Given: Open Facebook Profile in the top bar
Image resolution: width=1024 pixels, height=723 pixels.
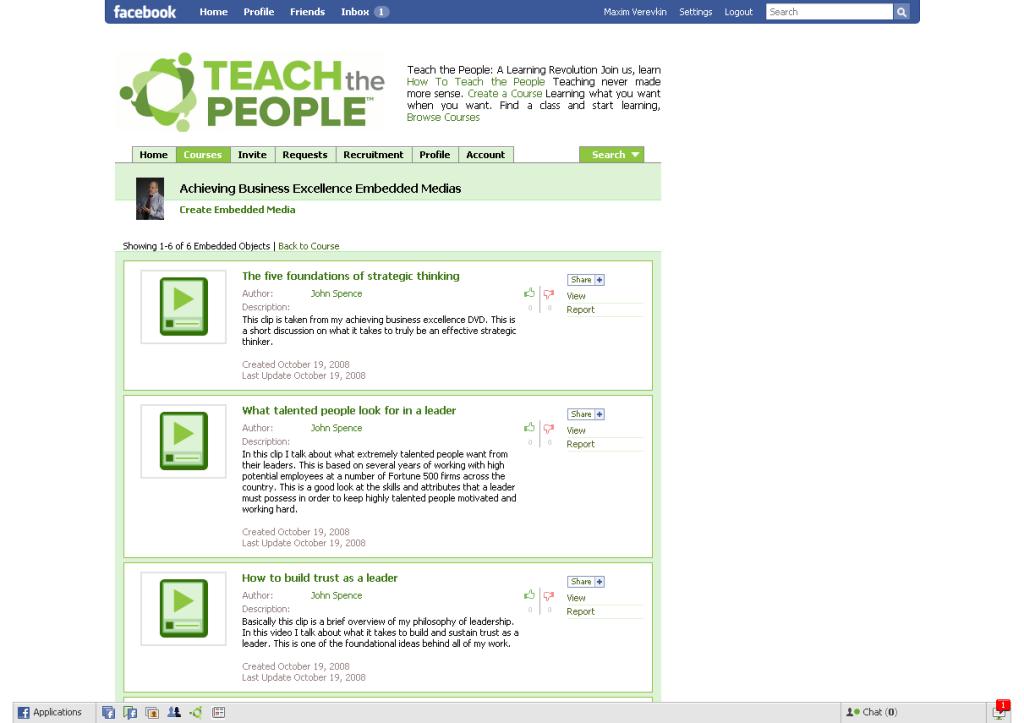Looking at the screenshot, I should click(259, 12).
